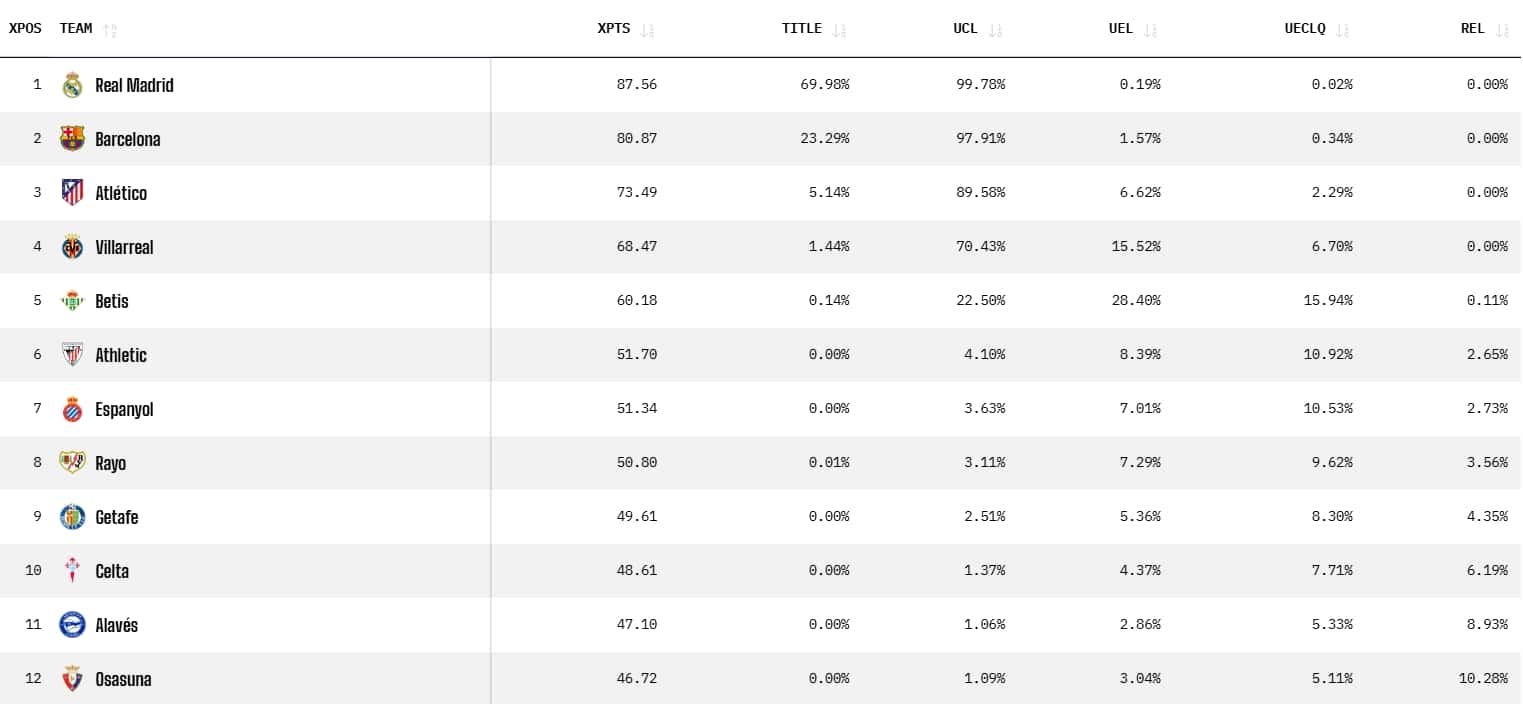Click the Getafe club crest icon
Viewport: 1523px width, 704px height.
point(72,517)
